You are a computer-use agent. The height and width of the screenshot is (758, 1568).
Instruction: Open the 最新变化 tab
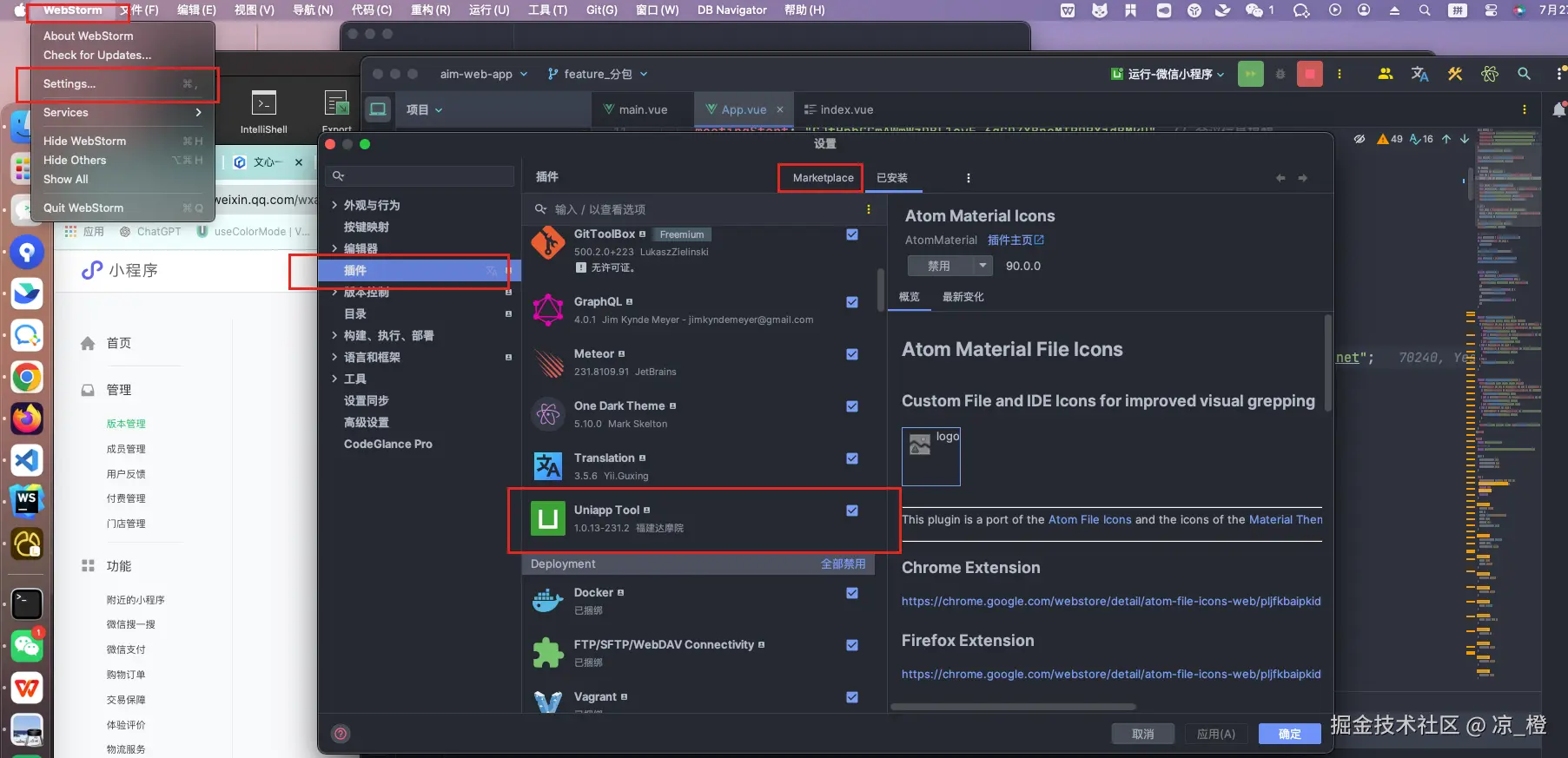point(963,297)
